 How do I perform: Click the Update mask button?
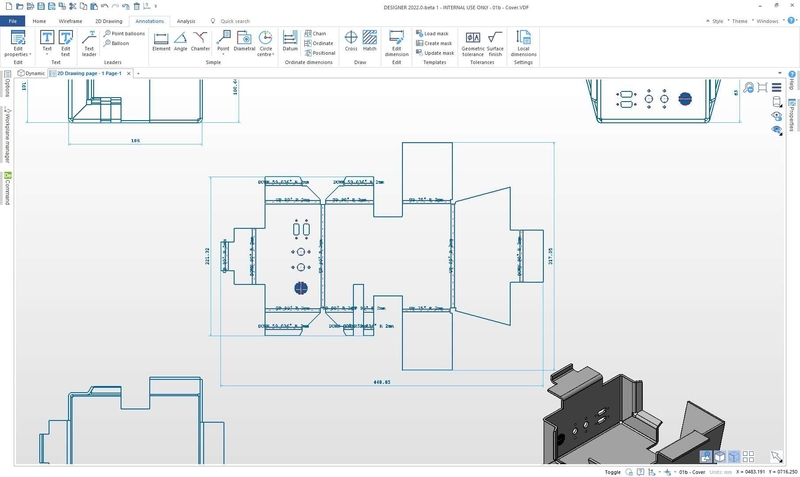pos(437,53)
